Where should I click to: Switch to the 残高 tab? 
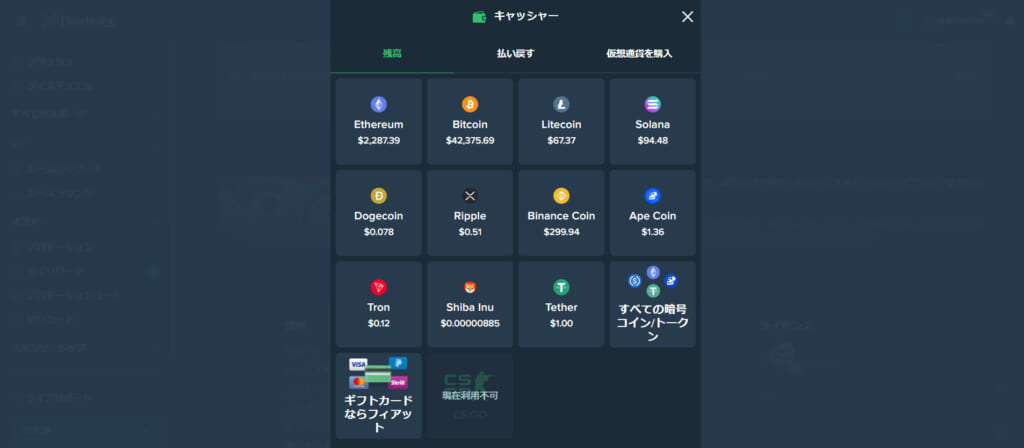(392, 54)
